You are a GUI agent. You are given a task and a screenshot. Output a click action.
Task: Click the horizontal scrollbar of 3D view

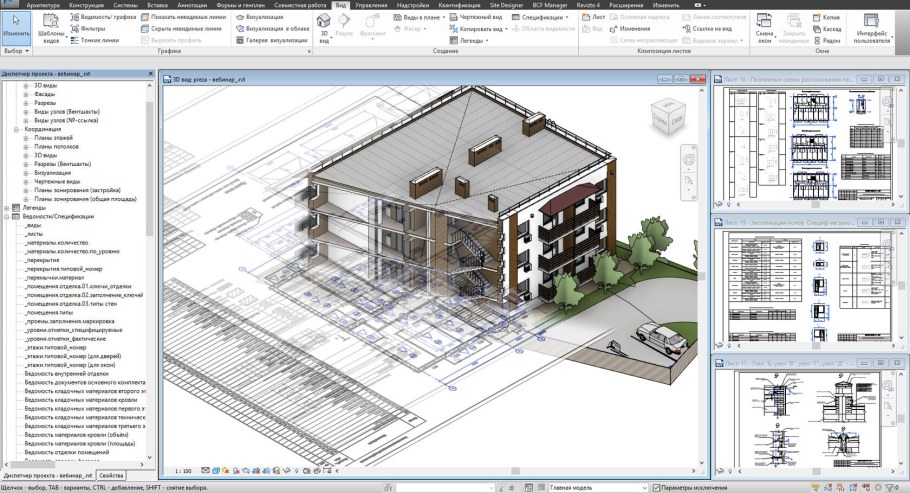[515, 471]
